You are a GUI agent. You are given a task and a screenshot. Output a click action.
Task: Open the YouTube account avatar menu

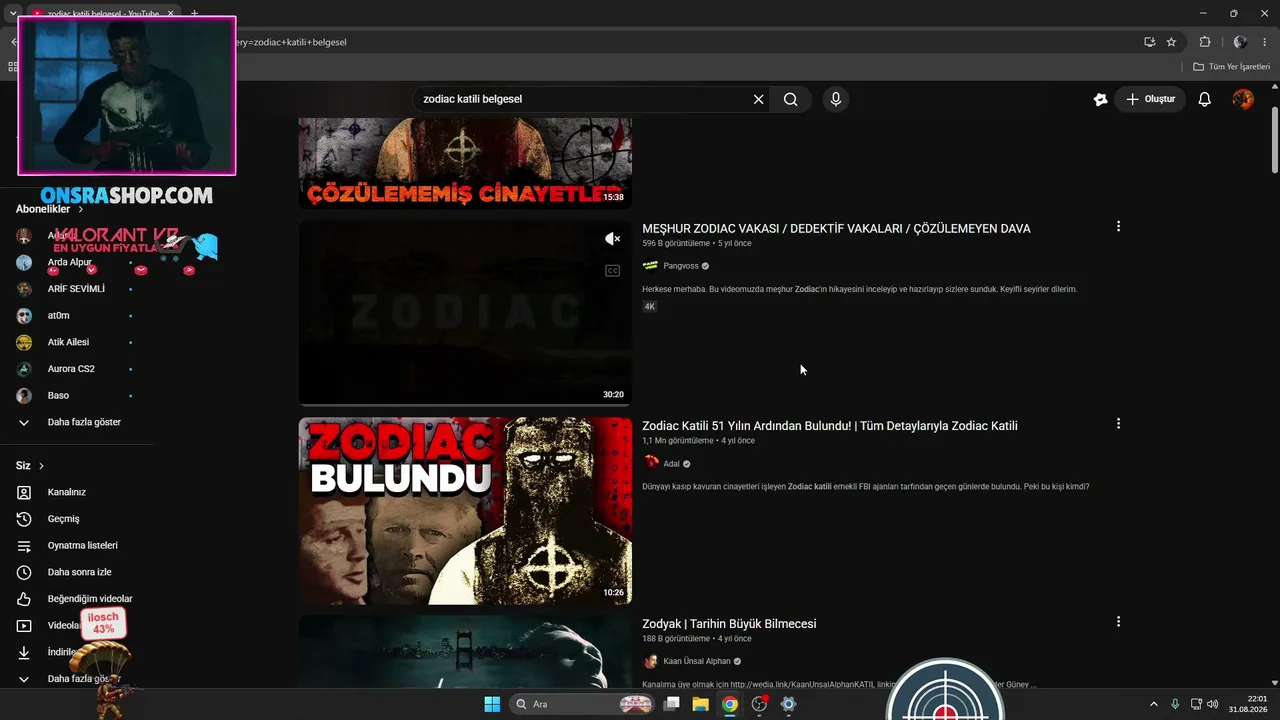[x=1243, y=99]
